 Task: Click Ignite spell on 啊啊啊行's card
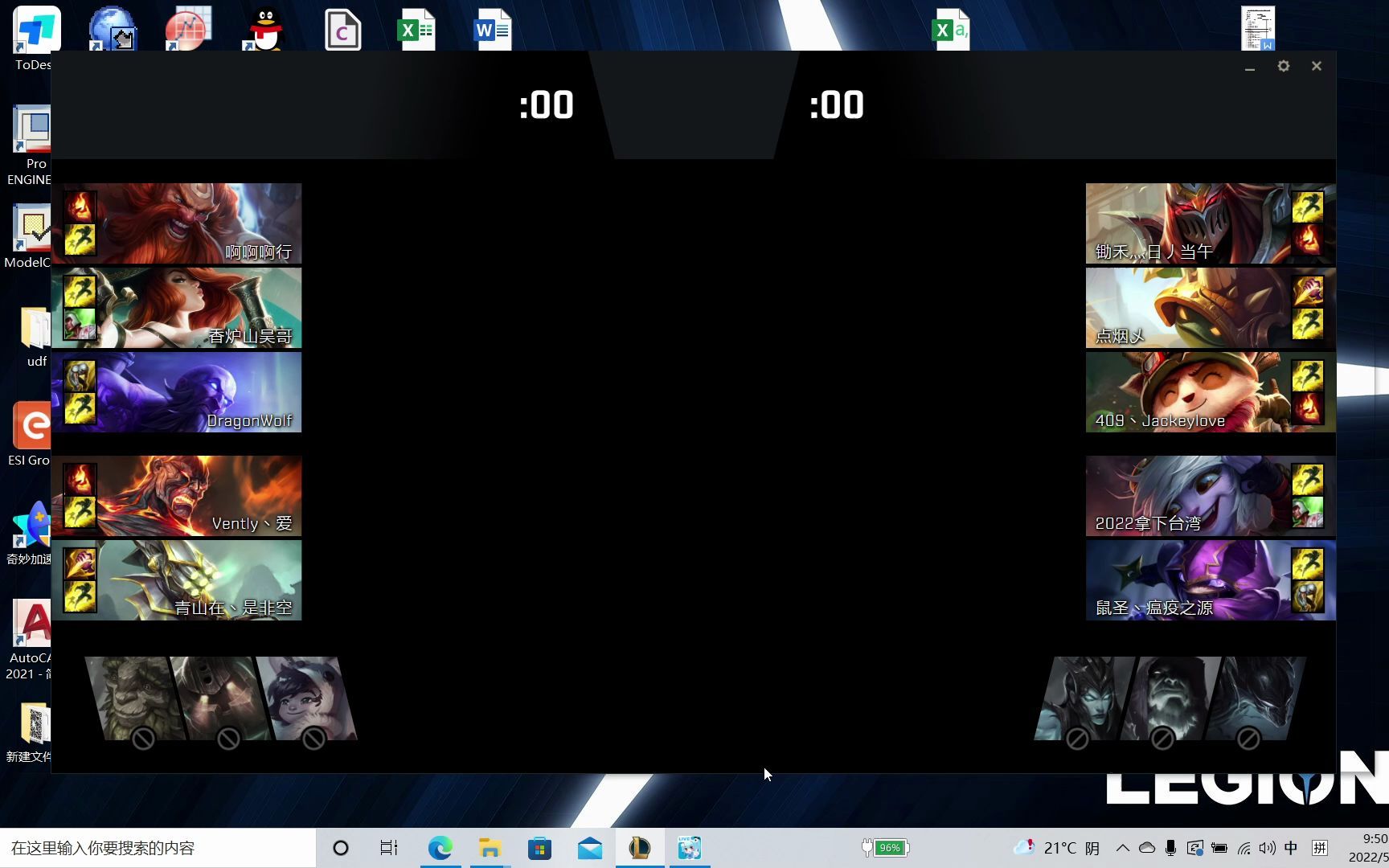(x=80, y=207)
